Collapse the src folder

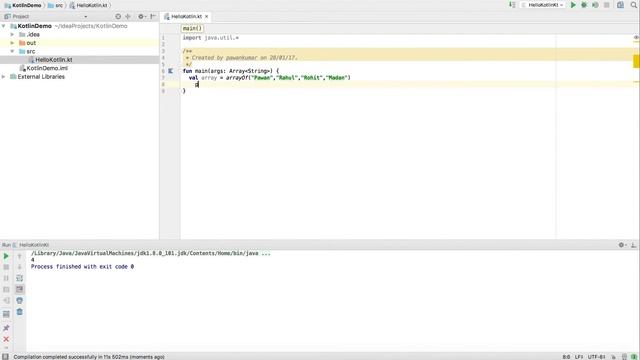pyautogui.click(x=12, y=51)
